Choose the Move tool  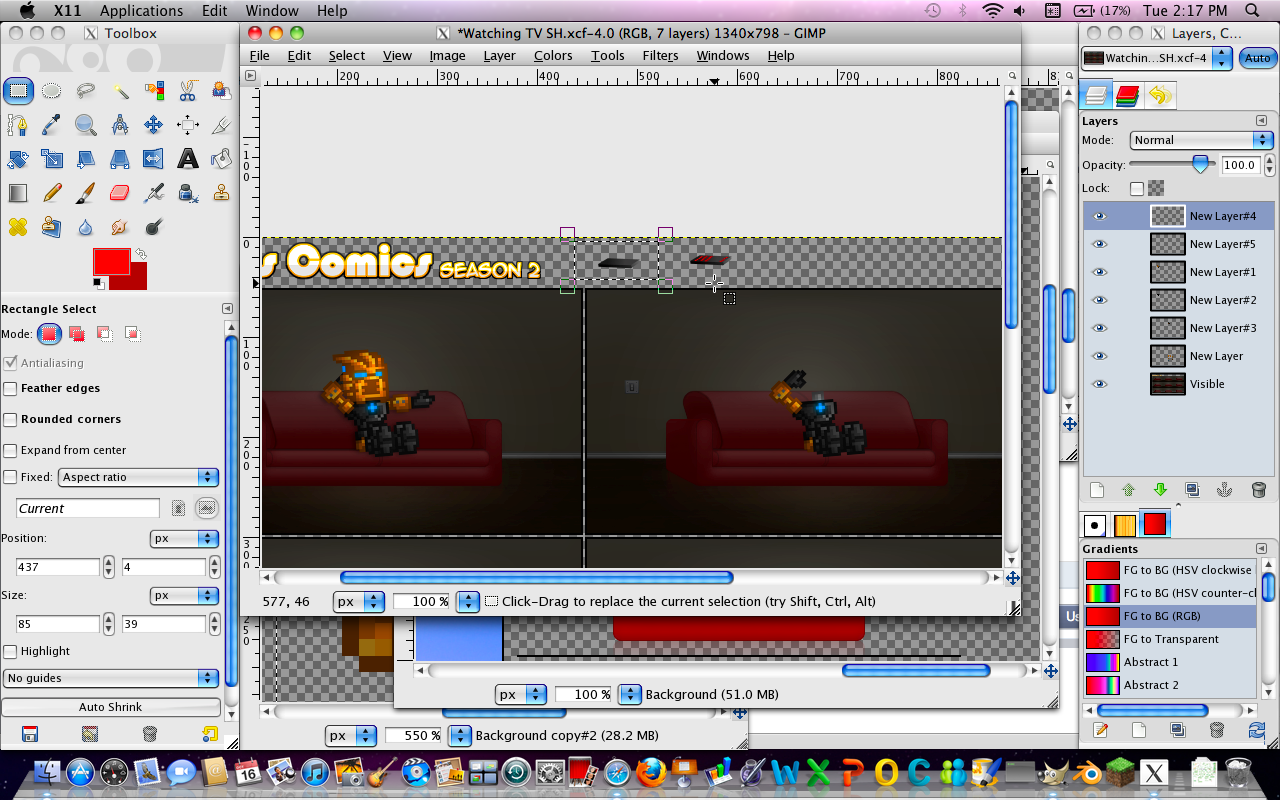(x=152, y=124)
